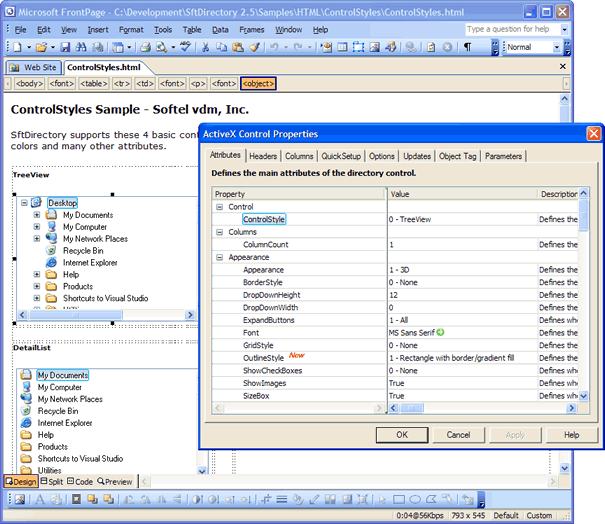
Task: Click the Format Painter brush icon
Action: point(254,47)
